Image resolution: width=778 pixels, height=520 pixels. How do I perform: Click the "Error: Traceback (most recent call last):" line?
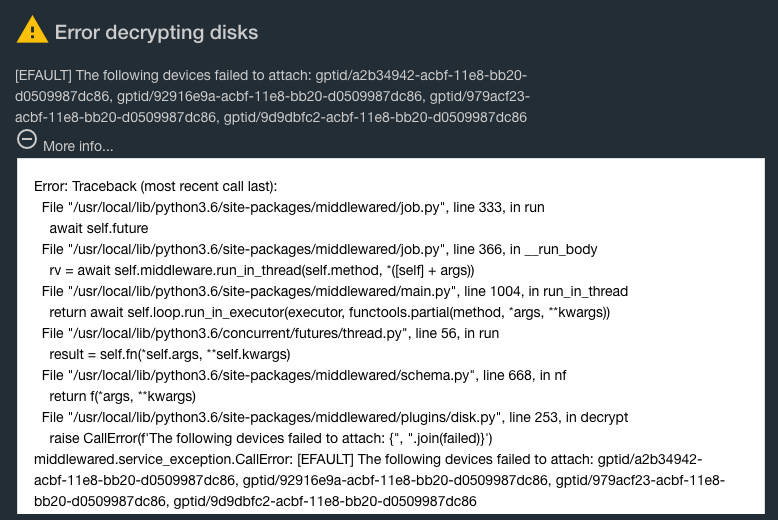(155, 187)
